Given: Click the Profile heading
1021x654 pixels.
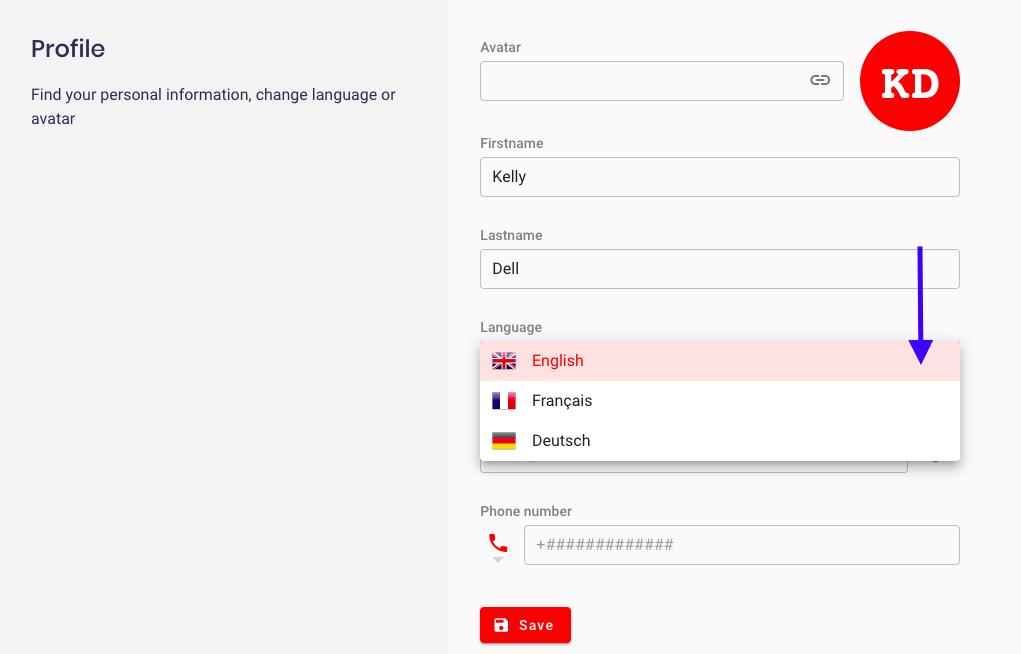Looking at the screenshot, I should pos(68,49).
